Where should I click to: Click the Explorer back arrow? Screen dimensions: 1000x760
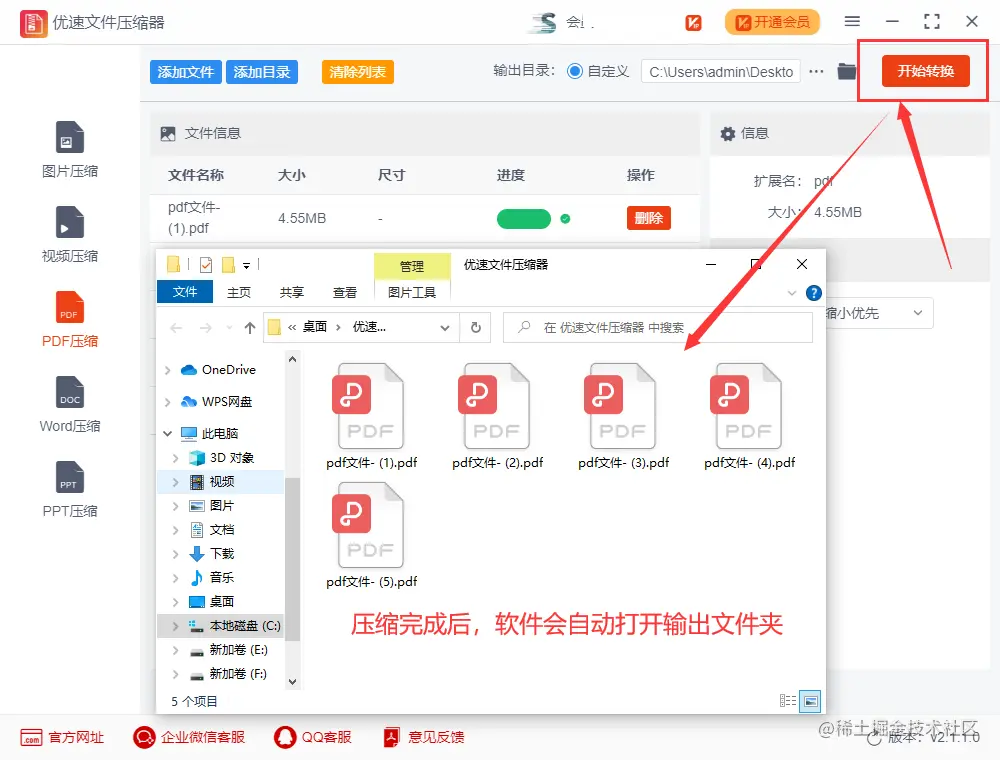(x=176, y=328)
